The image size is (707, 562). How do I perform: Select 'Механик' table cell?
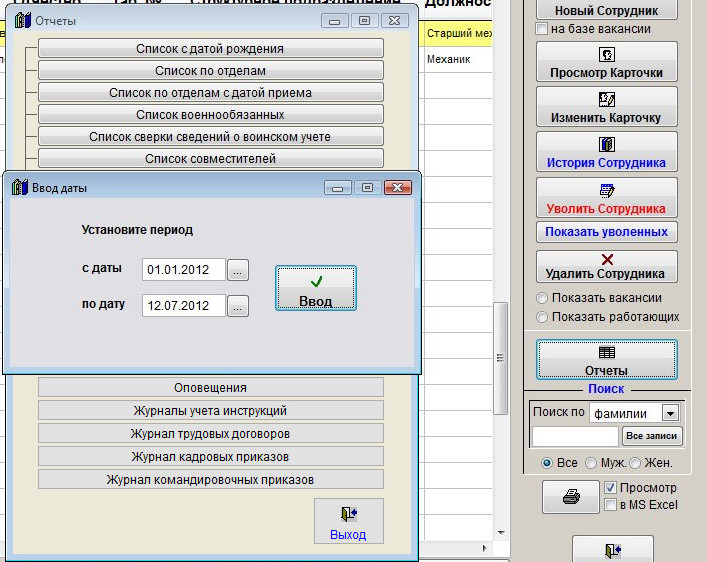(x=459, y=60)
